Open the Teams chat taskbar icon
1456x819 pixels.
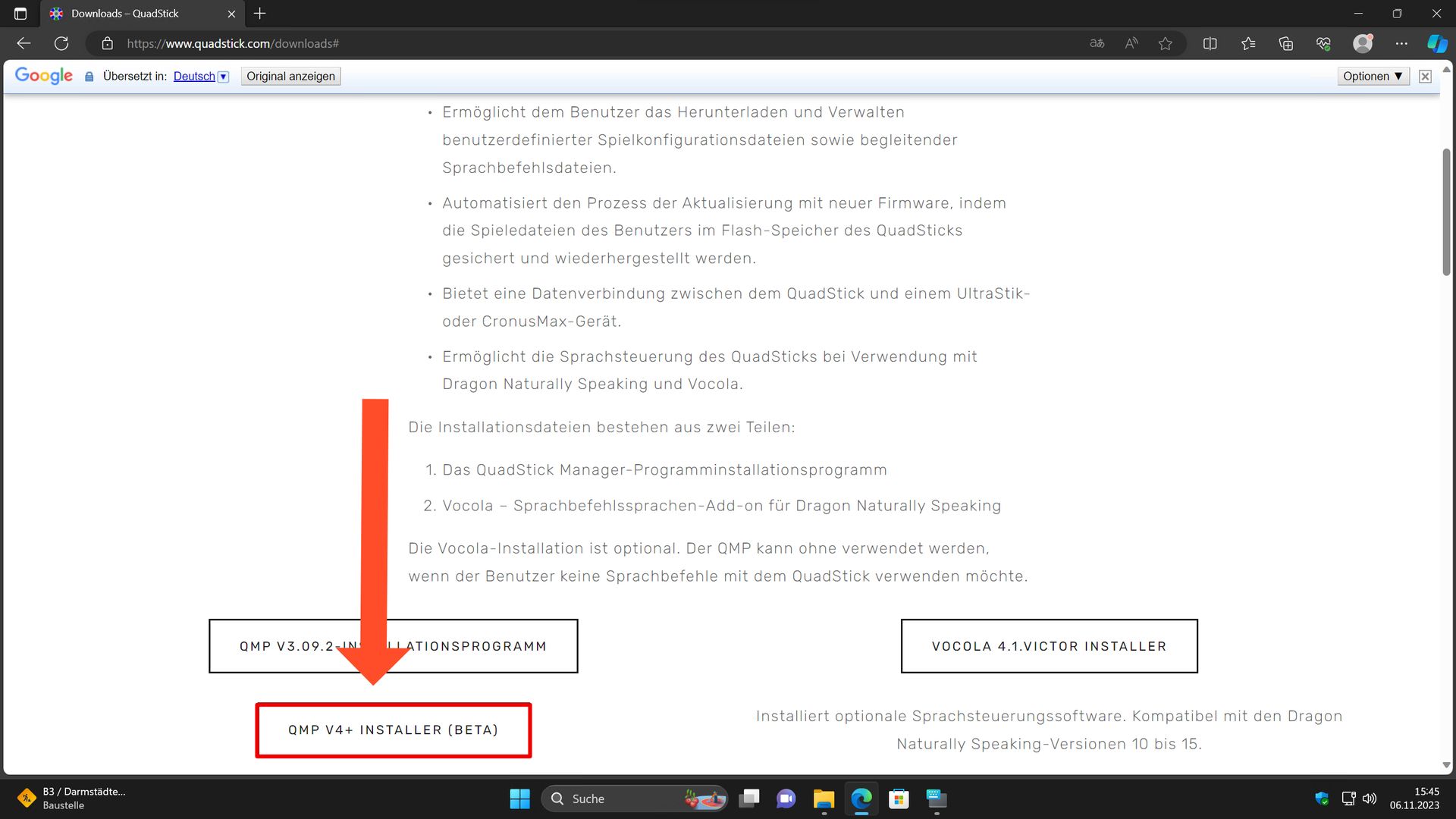pyautogui.click(x=786, y=799)
